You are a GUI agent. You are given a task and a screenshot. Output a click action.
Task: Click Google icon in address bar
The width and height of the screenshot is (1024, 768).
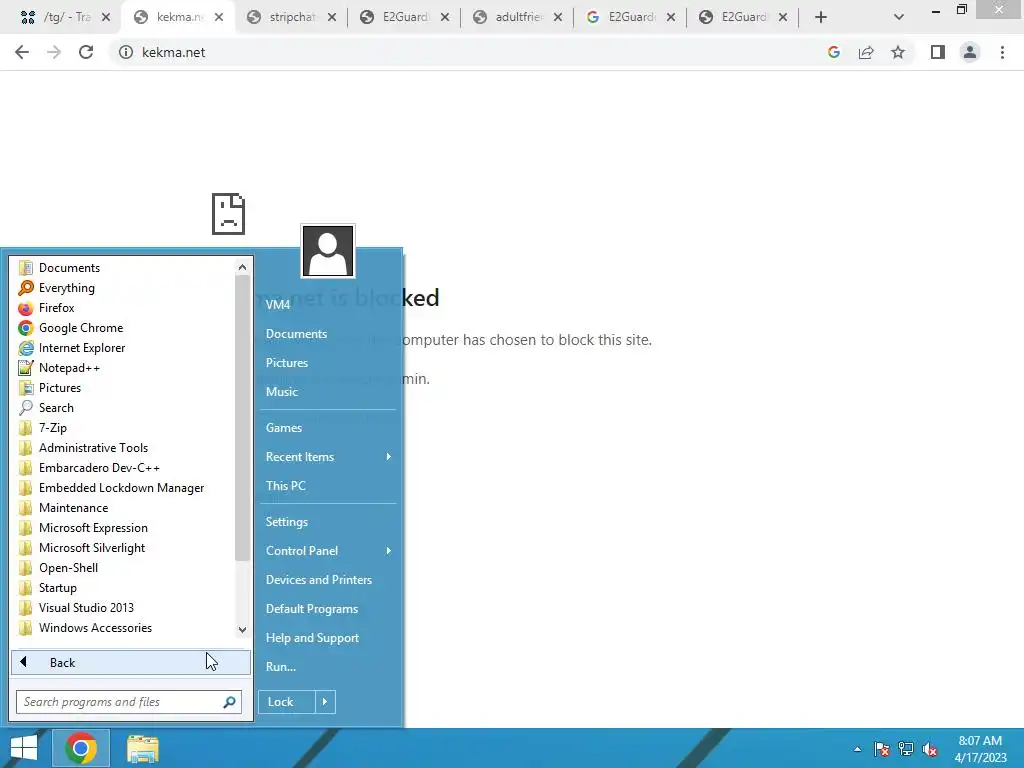pos(833,52)
